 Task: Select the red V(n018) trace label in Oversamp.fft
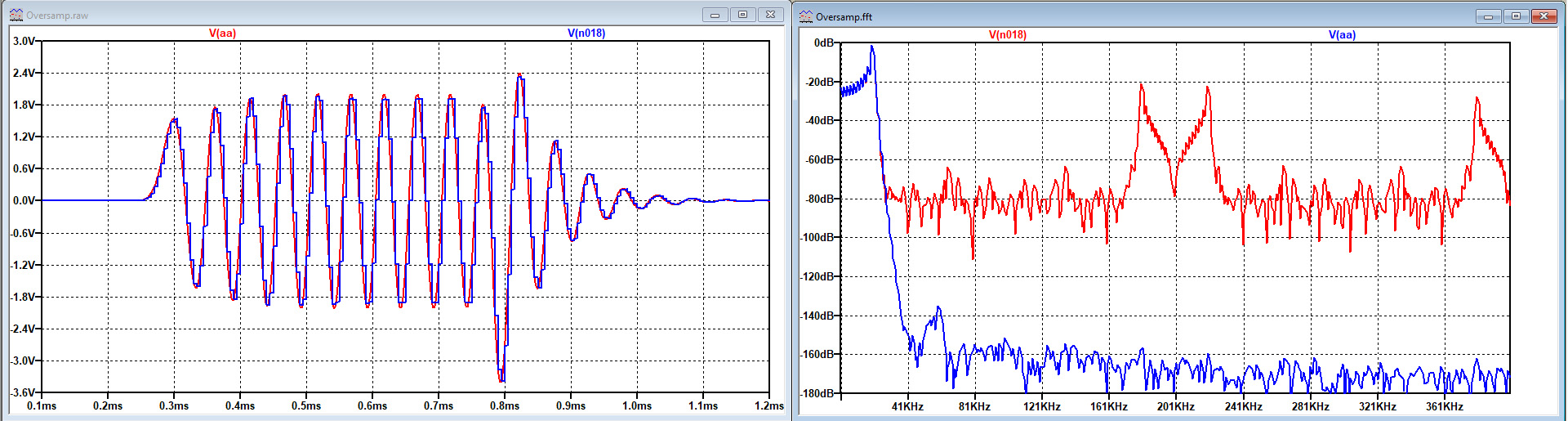tap(1008, 35)
